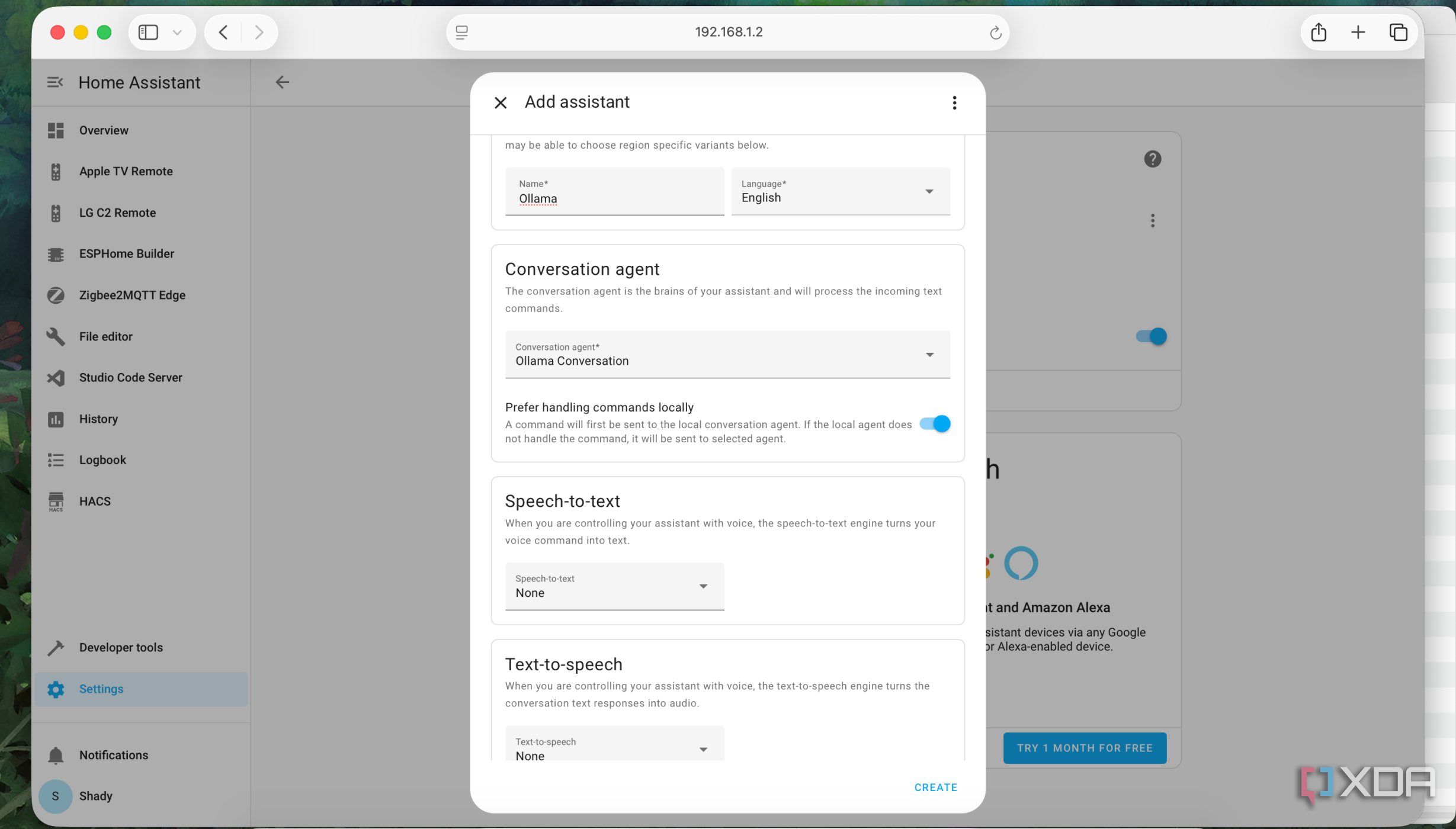Open the help question mark icon

coord(1152,159)
